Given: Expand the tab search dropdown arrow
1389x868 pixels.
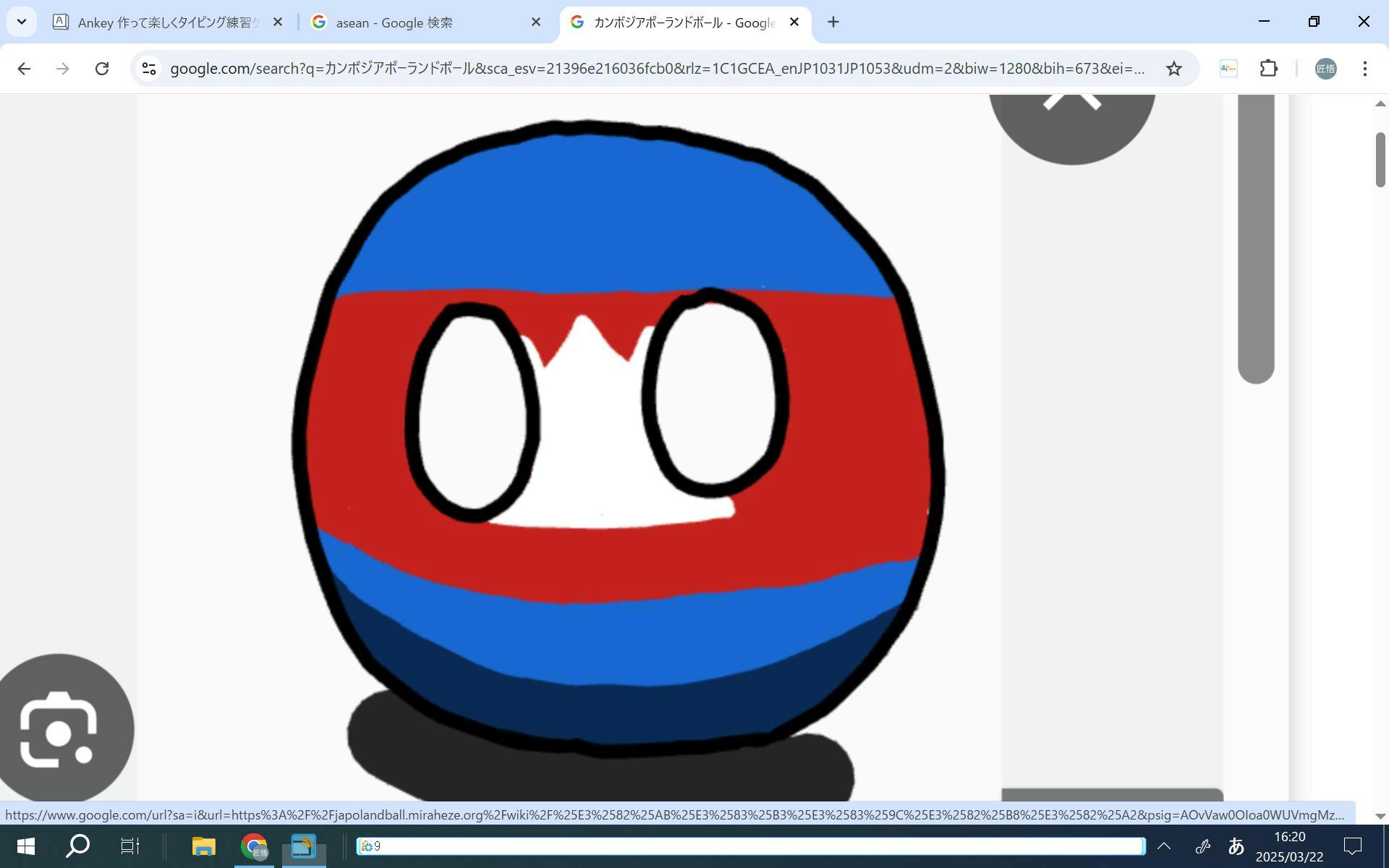Looking at the screenshot, I should tap(22, 22).
